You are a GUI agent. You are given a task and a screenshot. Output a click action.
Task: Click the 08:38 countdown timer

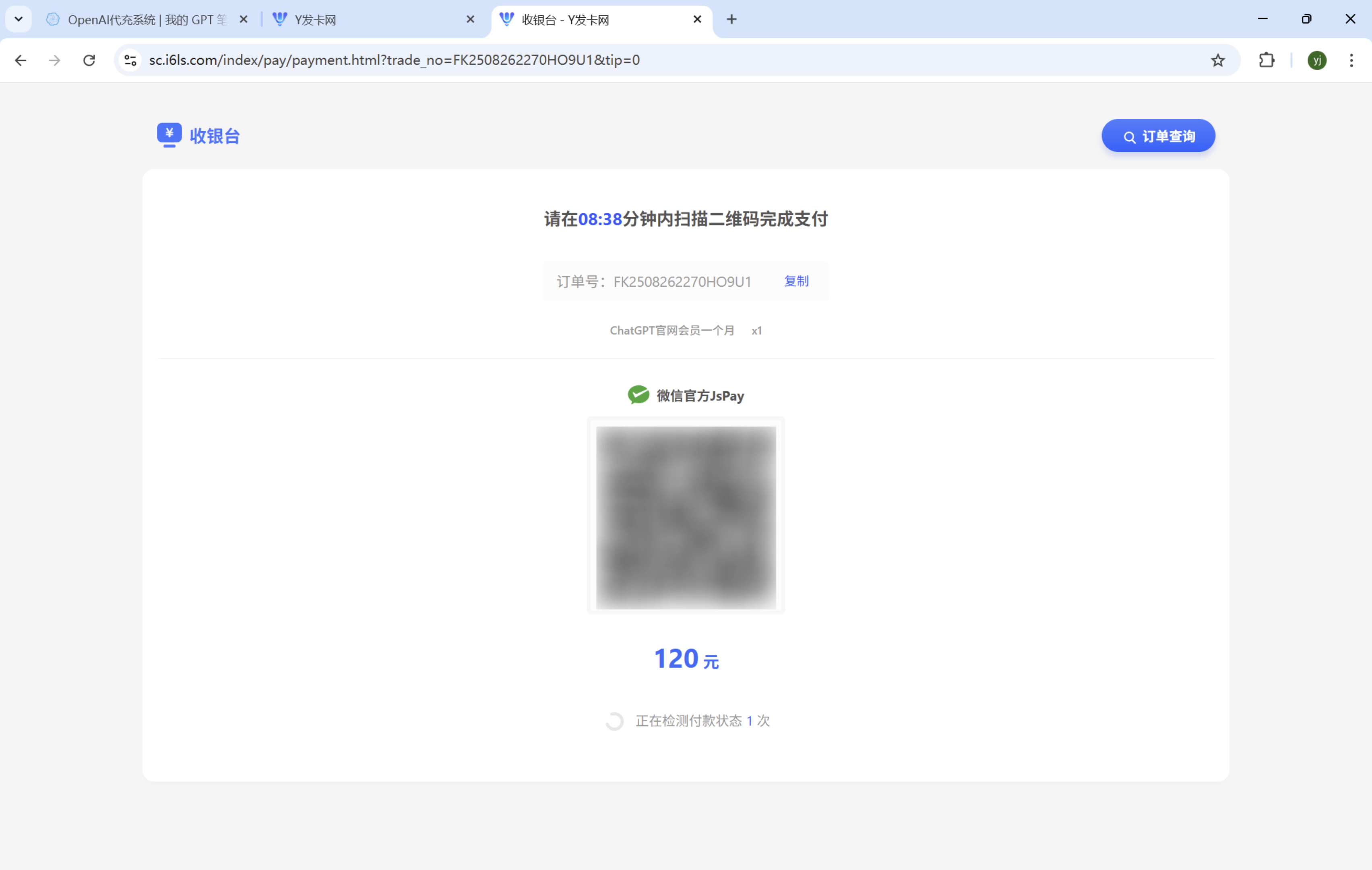pos(600,220)
